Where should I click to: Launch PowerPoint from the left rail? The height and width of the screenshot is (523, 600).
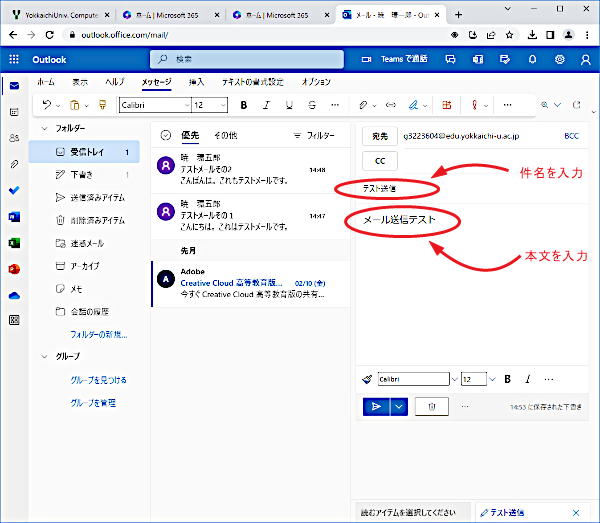[x=14, y=269]
